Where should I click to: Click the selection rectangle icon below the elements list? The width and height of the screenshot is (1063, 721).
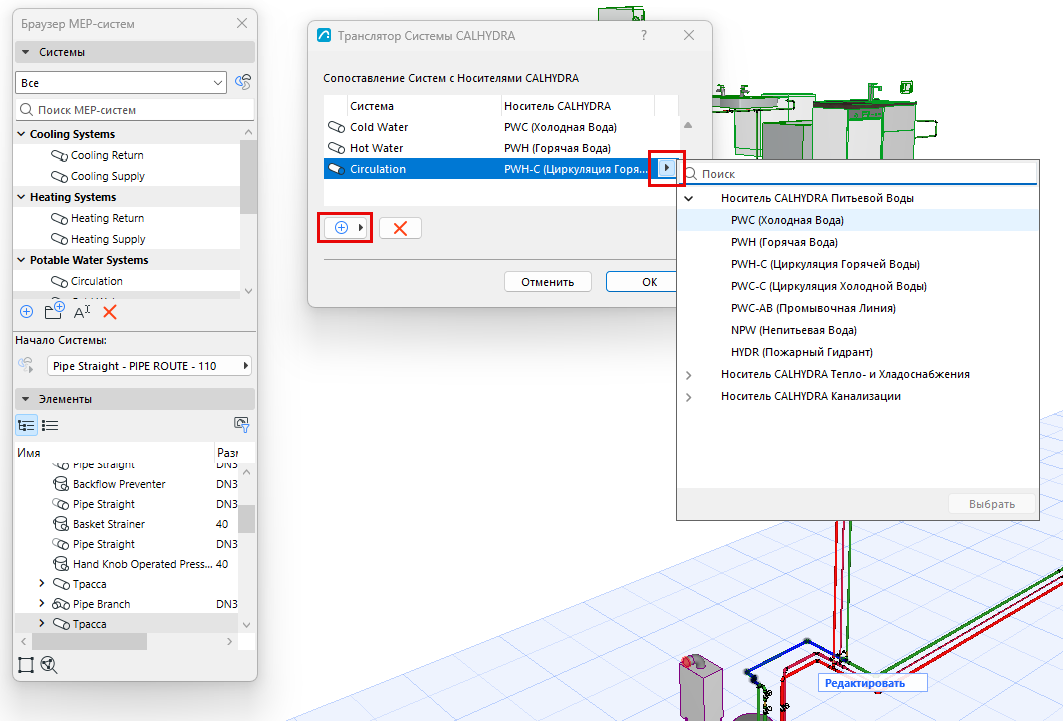(26, 665)
